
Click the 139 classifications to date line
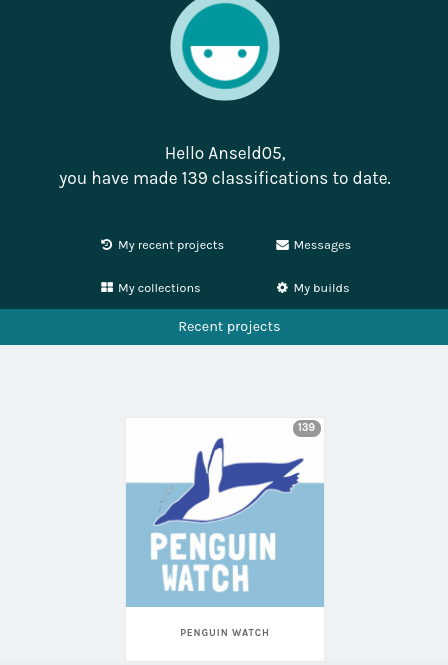tap(225, 178)
